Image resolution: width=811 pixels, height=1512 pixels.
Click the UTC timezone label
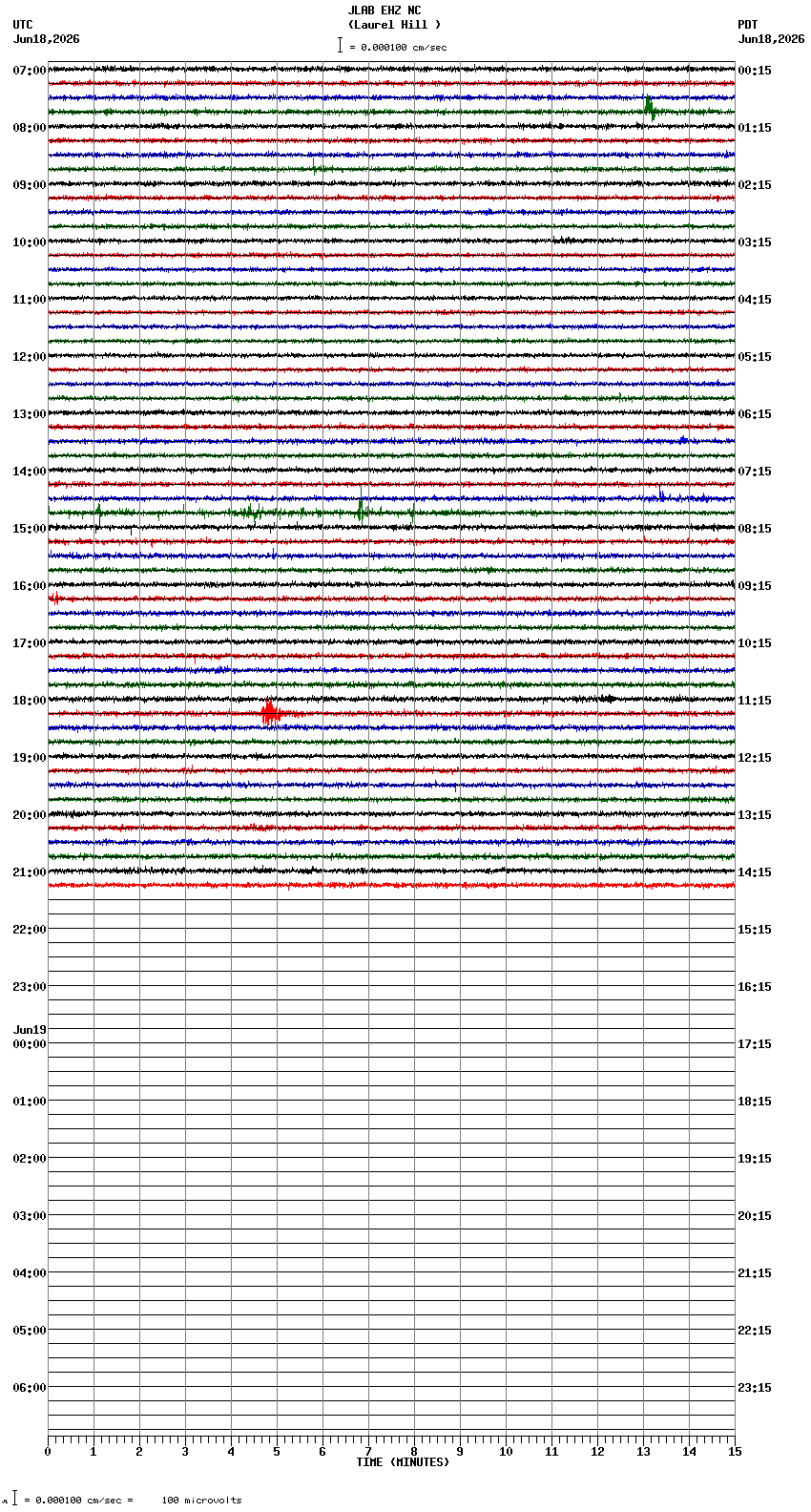[x=23, y=25]
